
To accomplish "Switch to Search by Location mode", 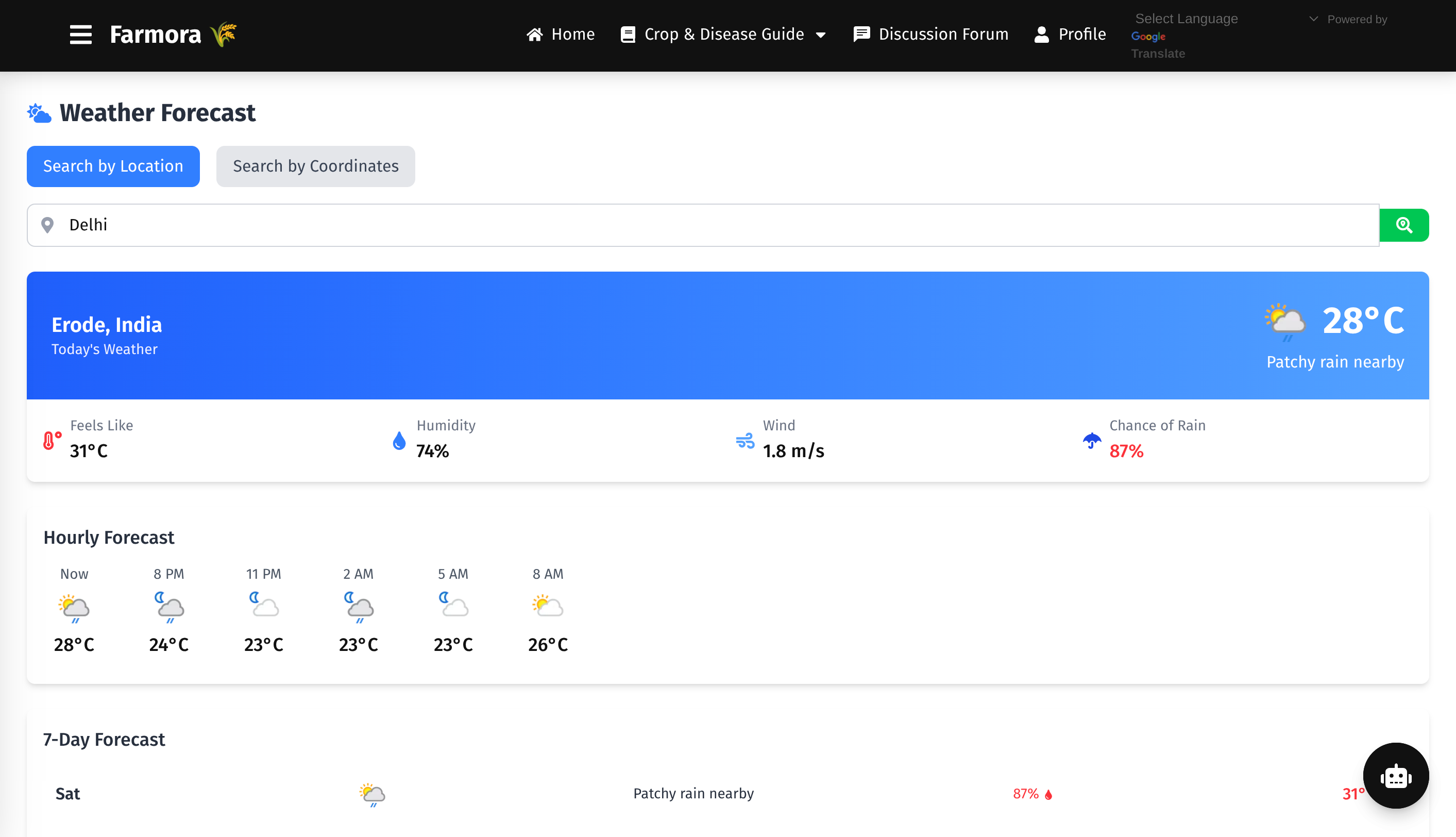I will coord(113,166).
